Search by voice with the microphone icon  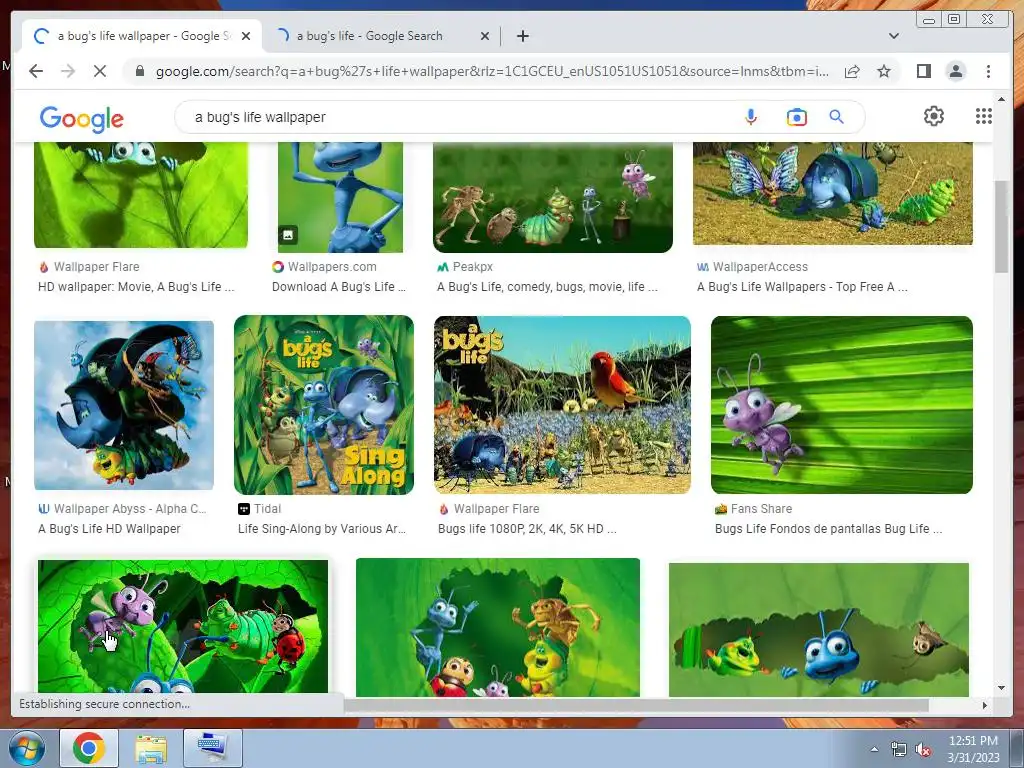(751, 117)
